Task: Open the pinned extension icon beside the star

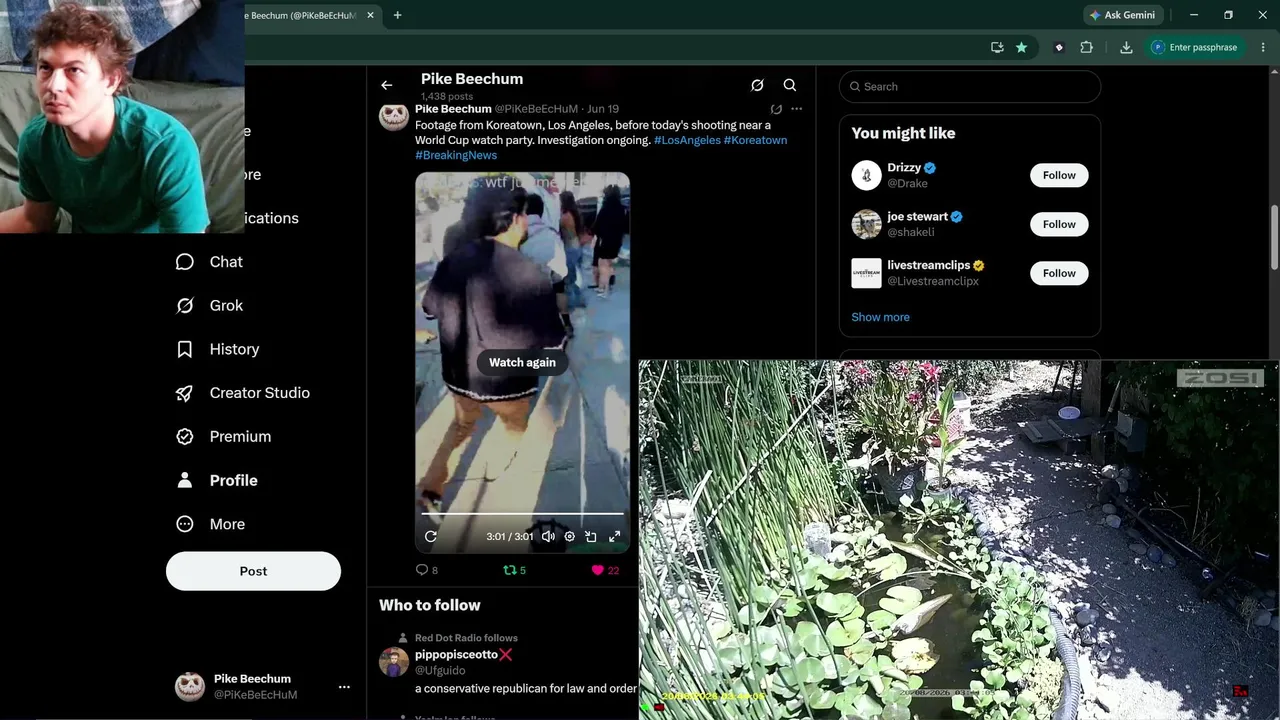Action: point(1059,47)
